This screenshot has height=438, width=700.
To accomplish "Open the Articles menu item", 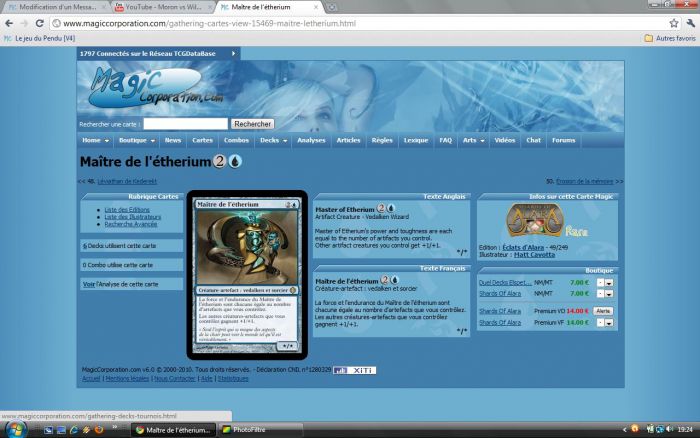I will pyautogui.click(x=348, y=140).
